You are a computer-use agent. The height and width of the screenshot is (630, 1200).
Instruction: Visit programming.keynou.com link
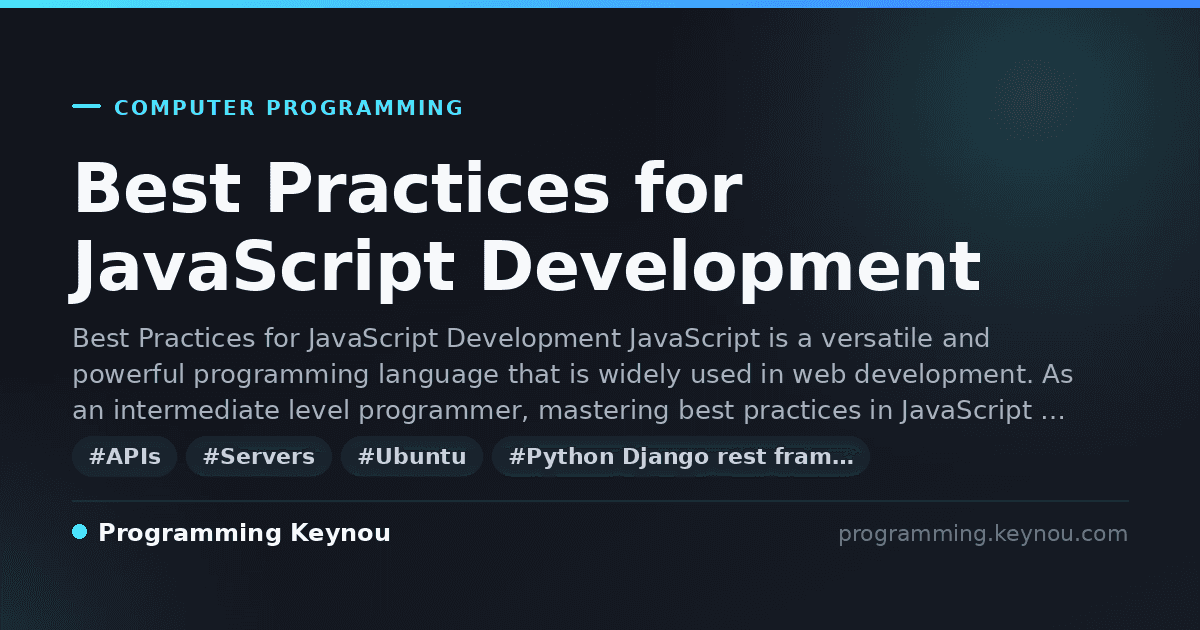click(x=983, y=534)
